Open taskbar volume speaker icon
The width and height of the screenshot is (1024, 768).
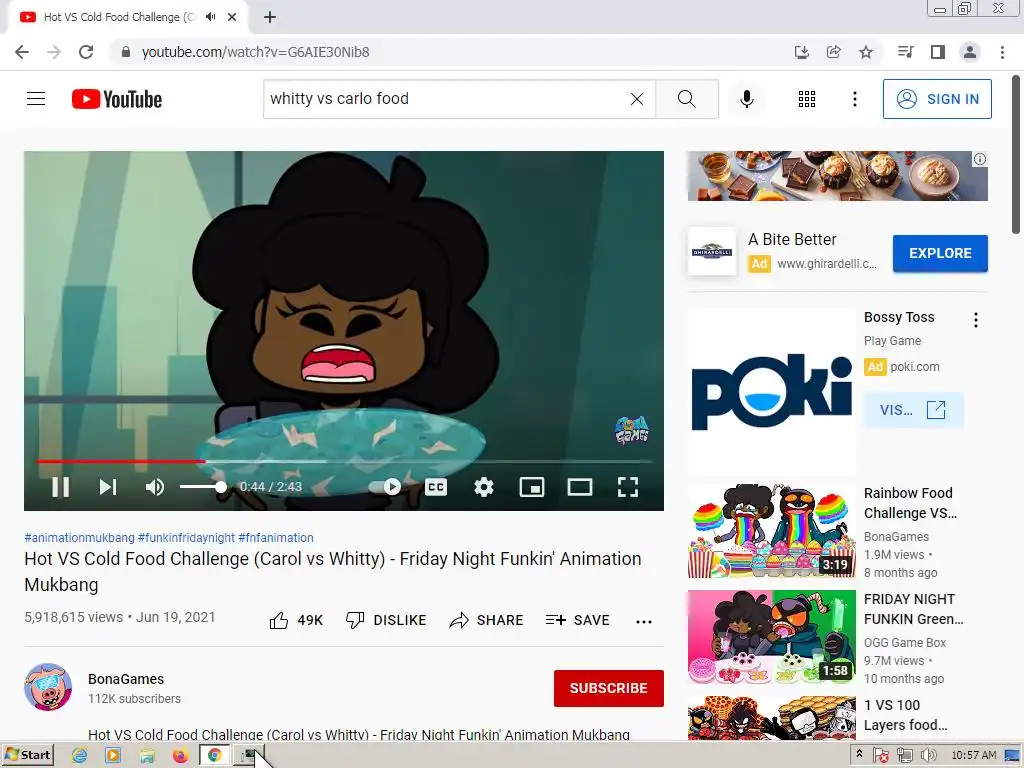[x=928, y=756]
